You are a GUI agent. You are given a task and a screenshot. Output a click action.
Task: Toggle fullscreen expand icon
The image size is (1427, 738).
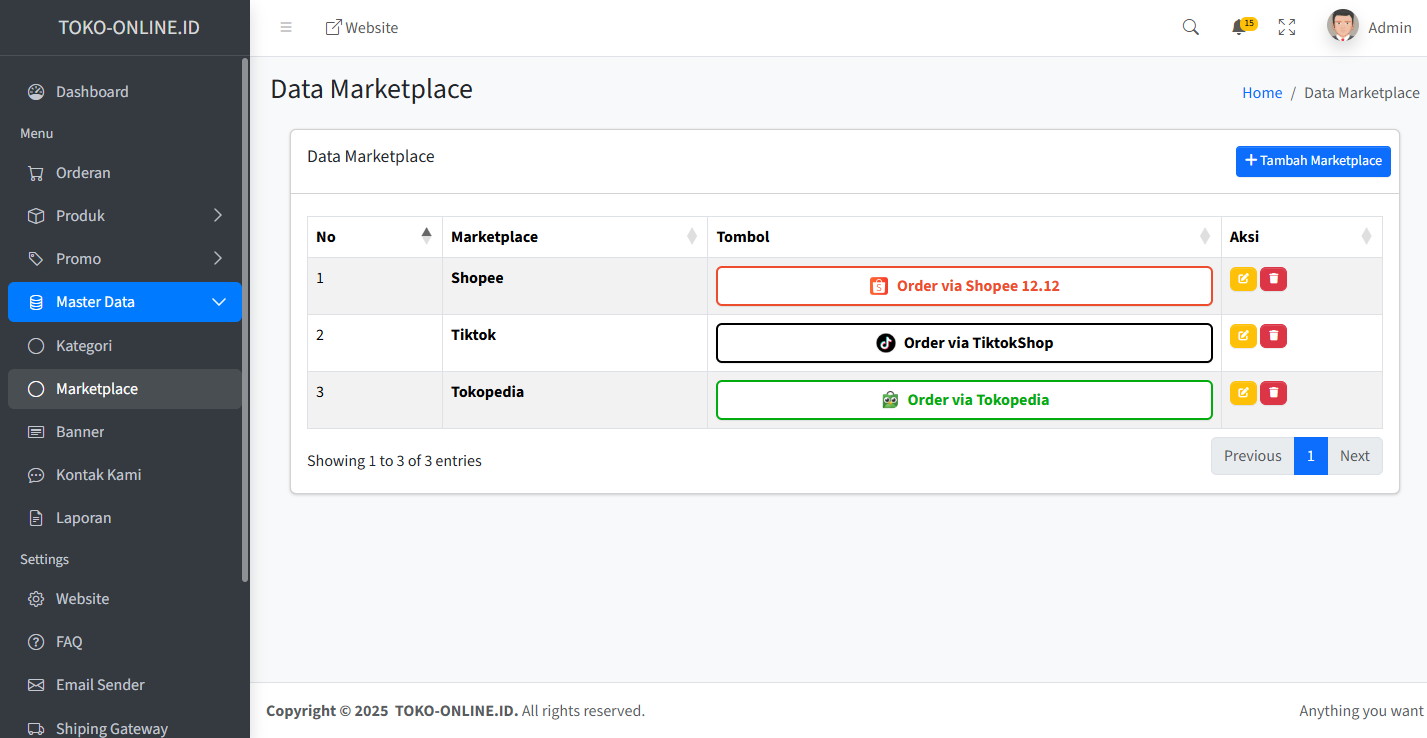point(1287,28)
